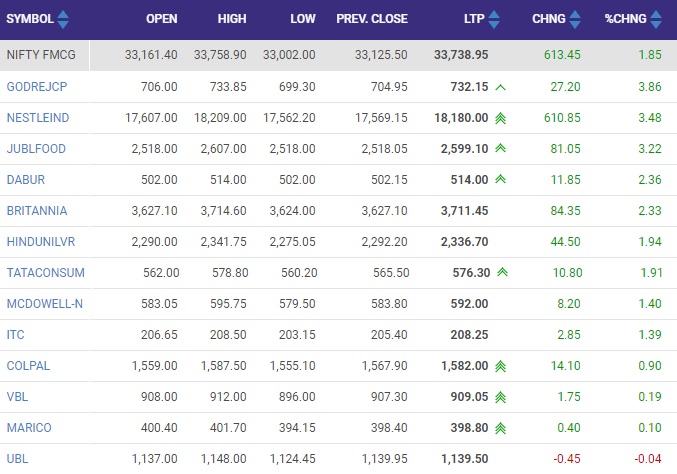The height and width of the screenshot is (474, 677).
Task: Click triple up-arrow icon beside NESTLEIND LTP
Action: pos(500,118)
